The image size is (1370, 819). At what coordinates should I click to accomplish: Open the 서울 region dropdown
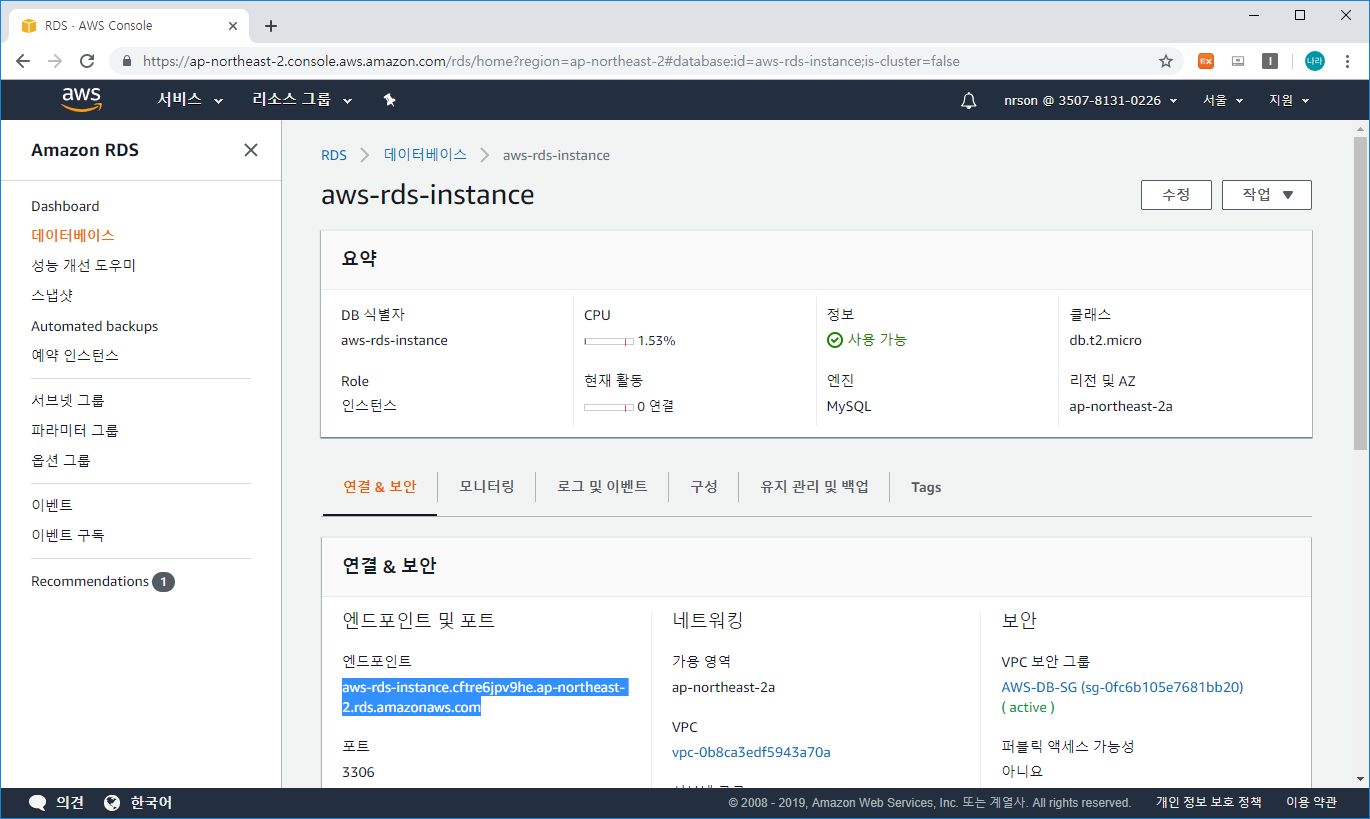click(1223, 100)
